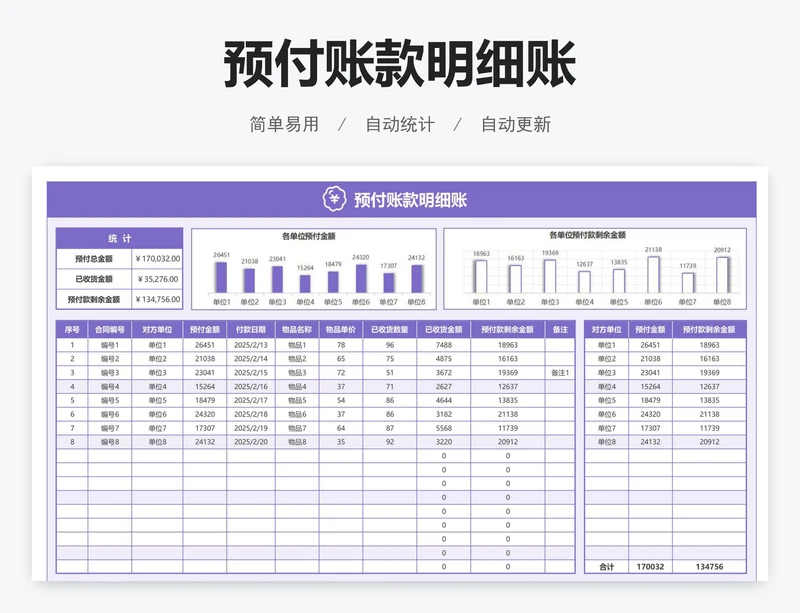Screen dimensions: 800x613
Task: Click the 合计 cell in summary table
Action: click(607, 567)
